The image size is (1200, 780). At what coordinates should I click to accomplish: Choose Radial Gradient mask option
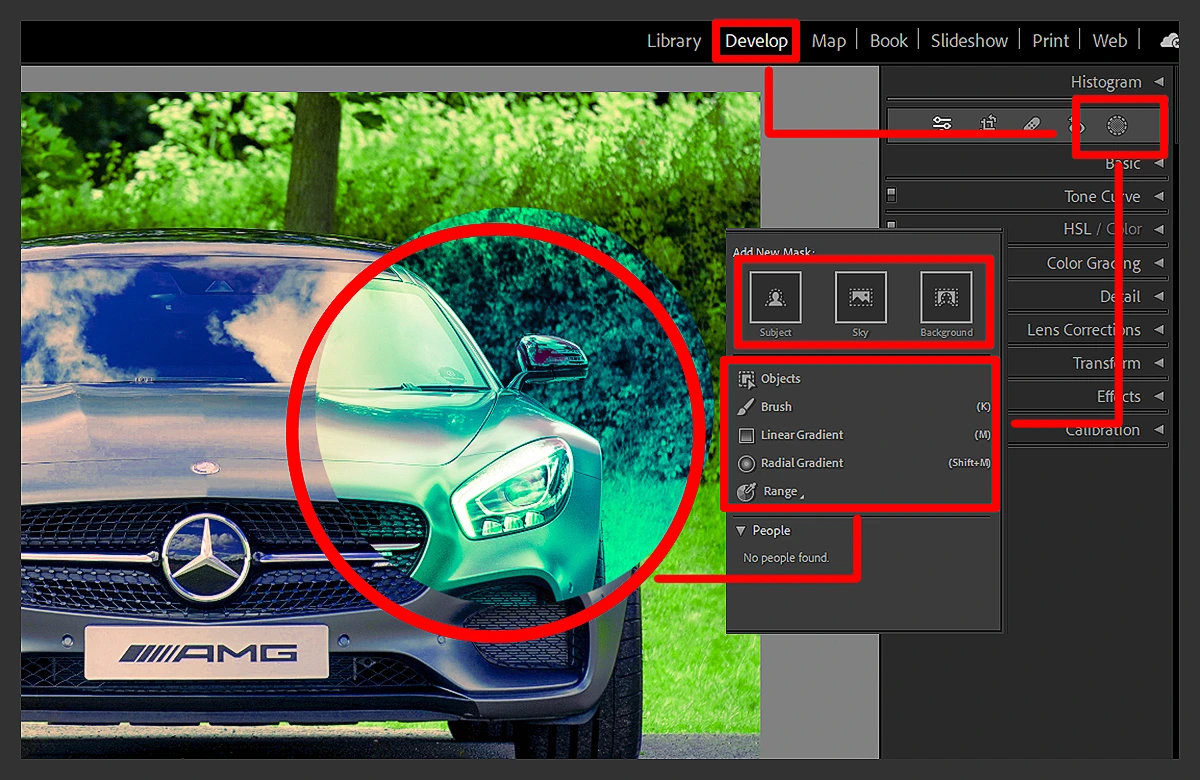[864, 463]
